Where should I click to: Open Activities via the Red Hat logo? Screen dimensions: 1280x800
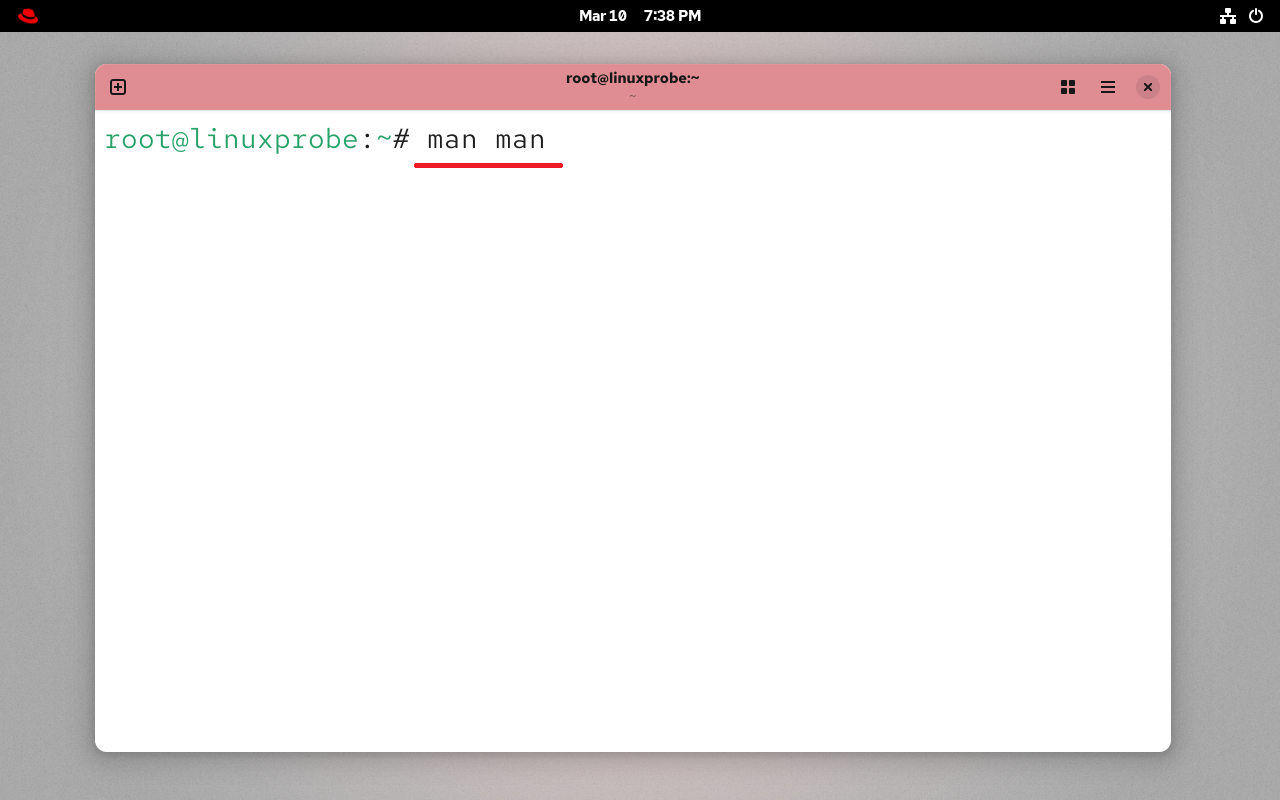(28, 16)
